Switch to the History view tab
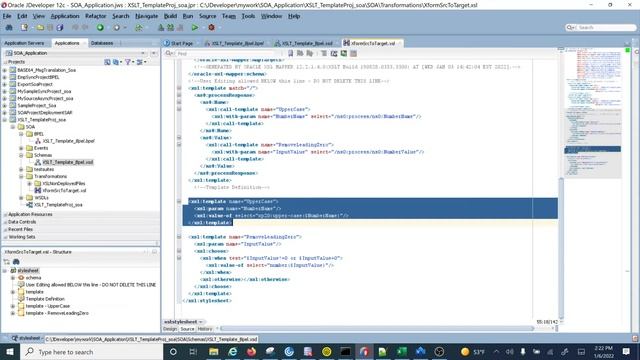This screenshot has height=360, width=640. [x=205, y=329]
